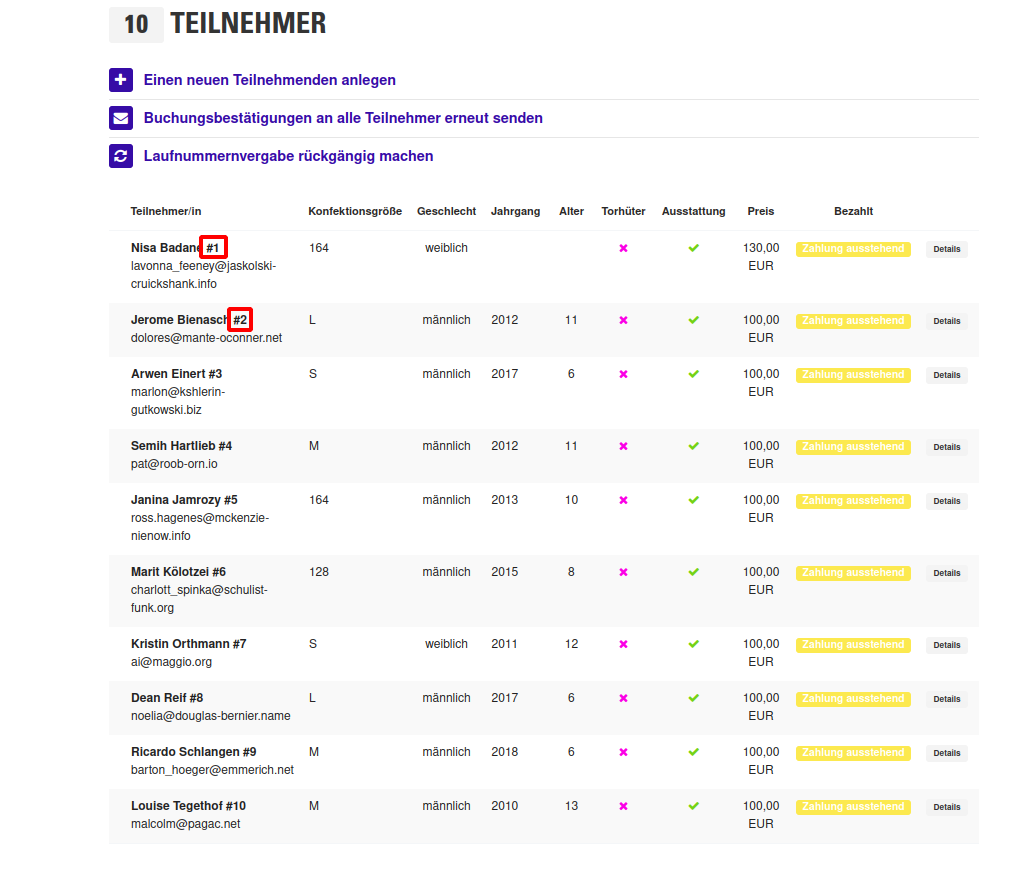1021x883 pixels.
Task: Click Torhüter cross icon for Ricardo Schlangen
Action: [x=623, y=752]
